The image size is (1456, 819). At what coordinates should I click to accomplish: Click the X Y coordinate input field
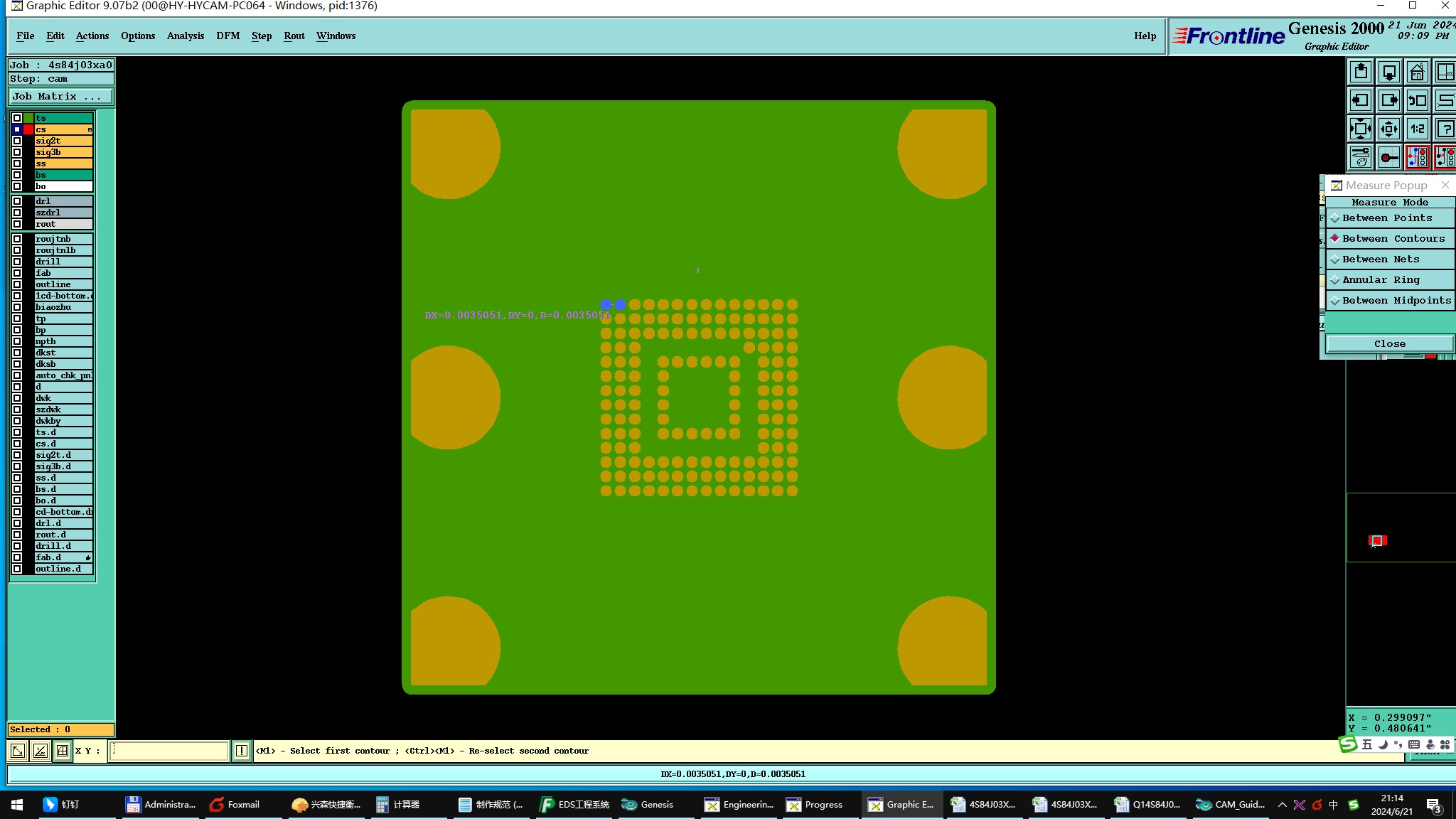pyautogui.click(x=169, y=751)
